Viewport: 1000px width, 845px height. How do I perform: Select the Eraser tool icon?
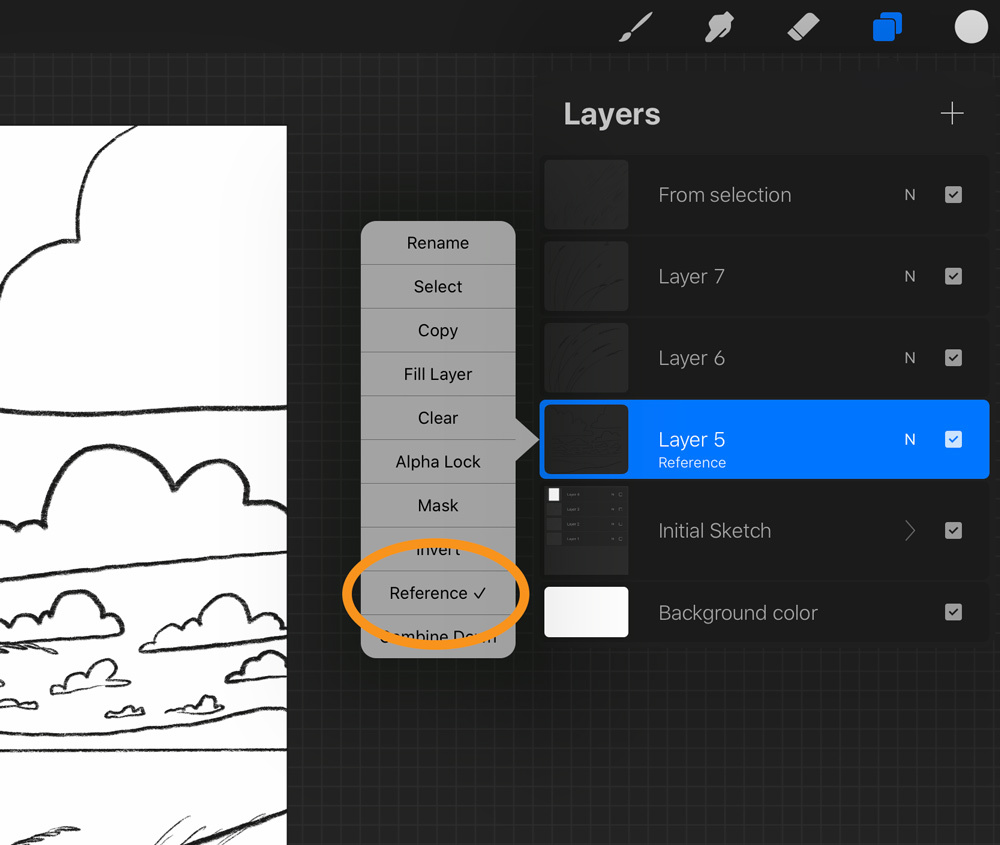point(803,27)
